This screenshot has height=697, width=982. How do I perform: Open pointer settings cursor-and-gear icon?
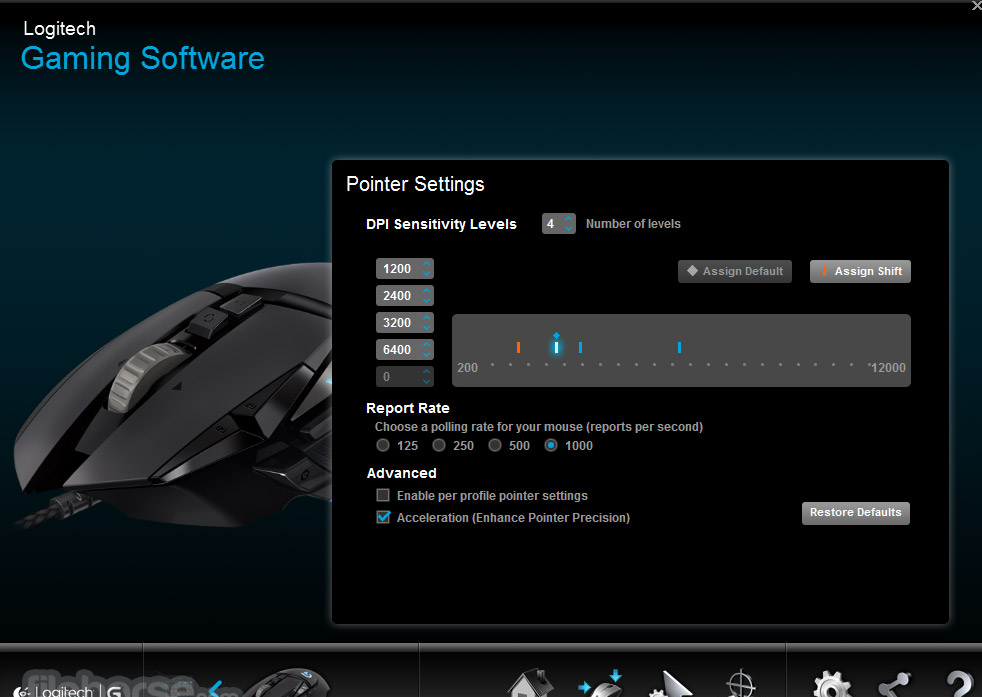(x=670, y=684)
